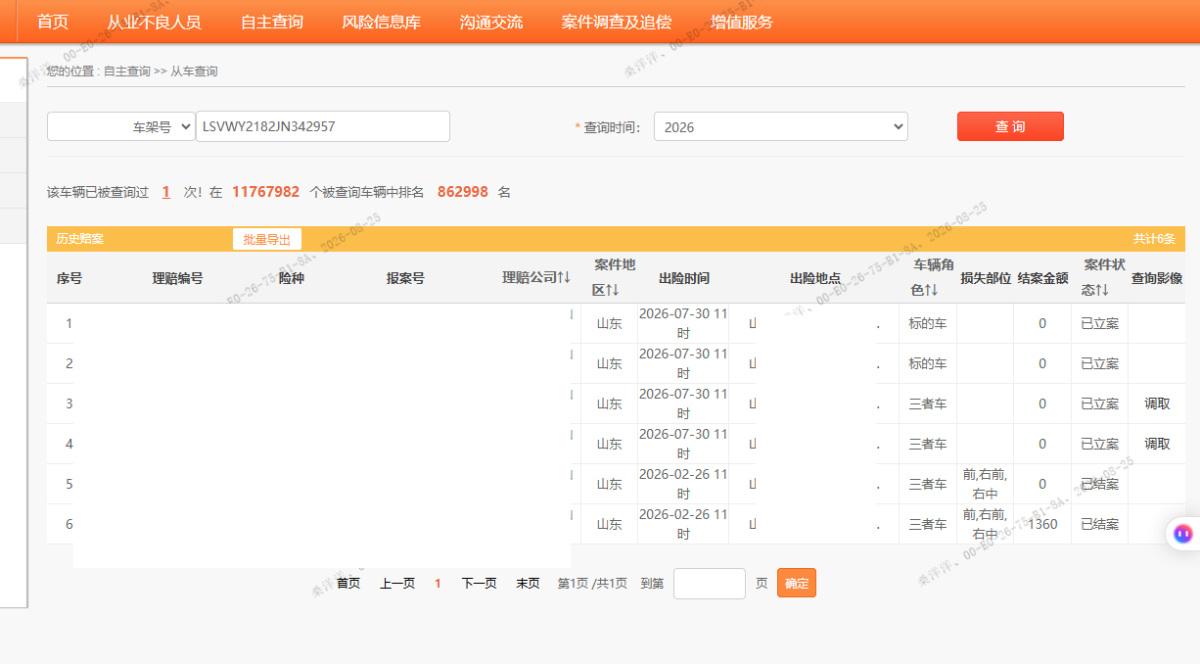The height and width of the screenshot is (664, 1200).
Task: Click the 确定 page jump button
Action: (x=797, y=583)
